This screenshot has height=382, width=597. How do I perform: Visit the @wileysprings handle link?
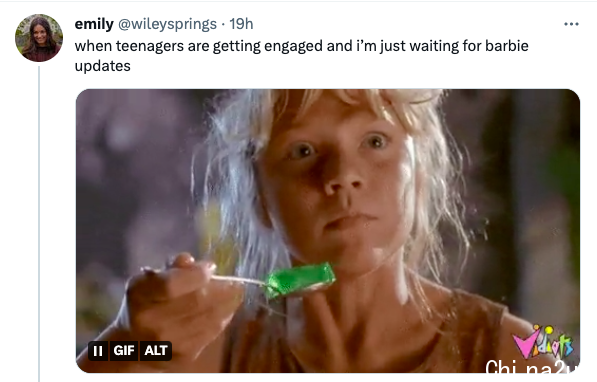[168, 24]
